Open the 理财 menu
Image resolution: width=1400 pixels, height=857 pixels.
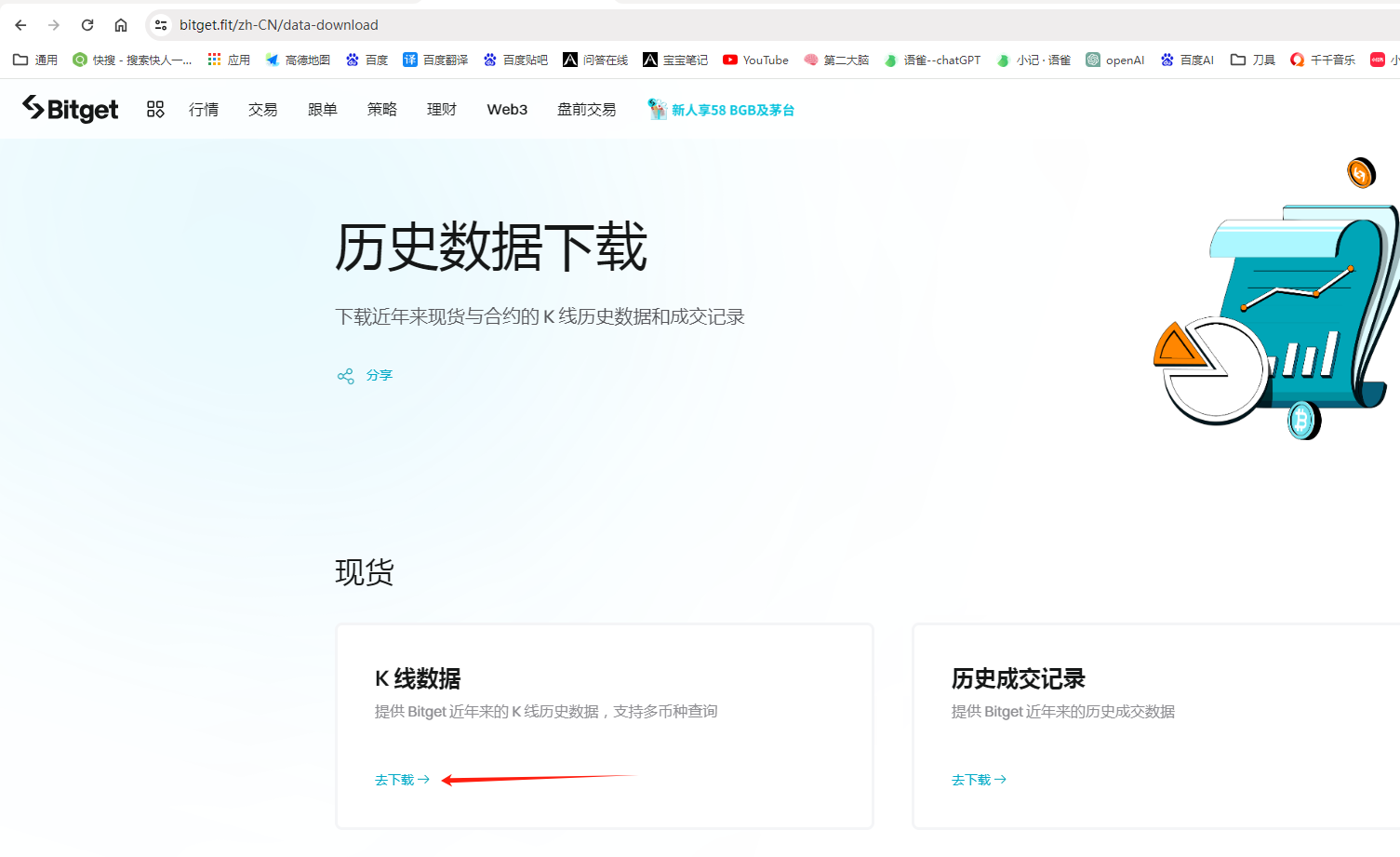coord(442,109)
